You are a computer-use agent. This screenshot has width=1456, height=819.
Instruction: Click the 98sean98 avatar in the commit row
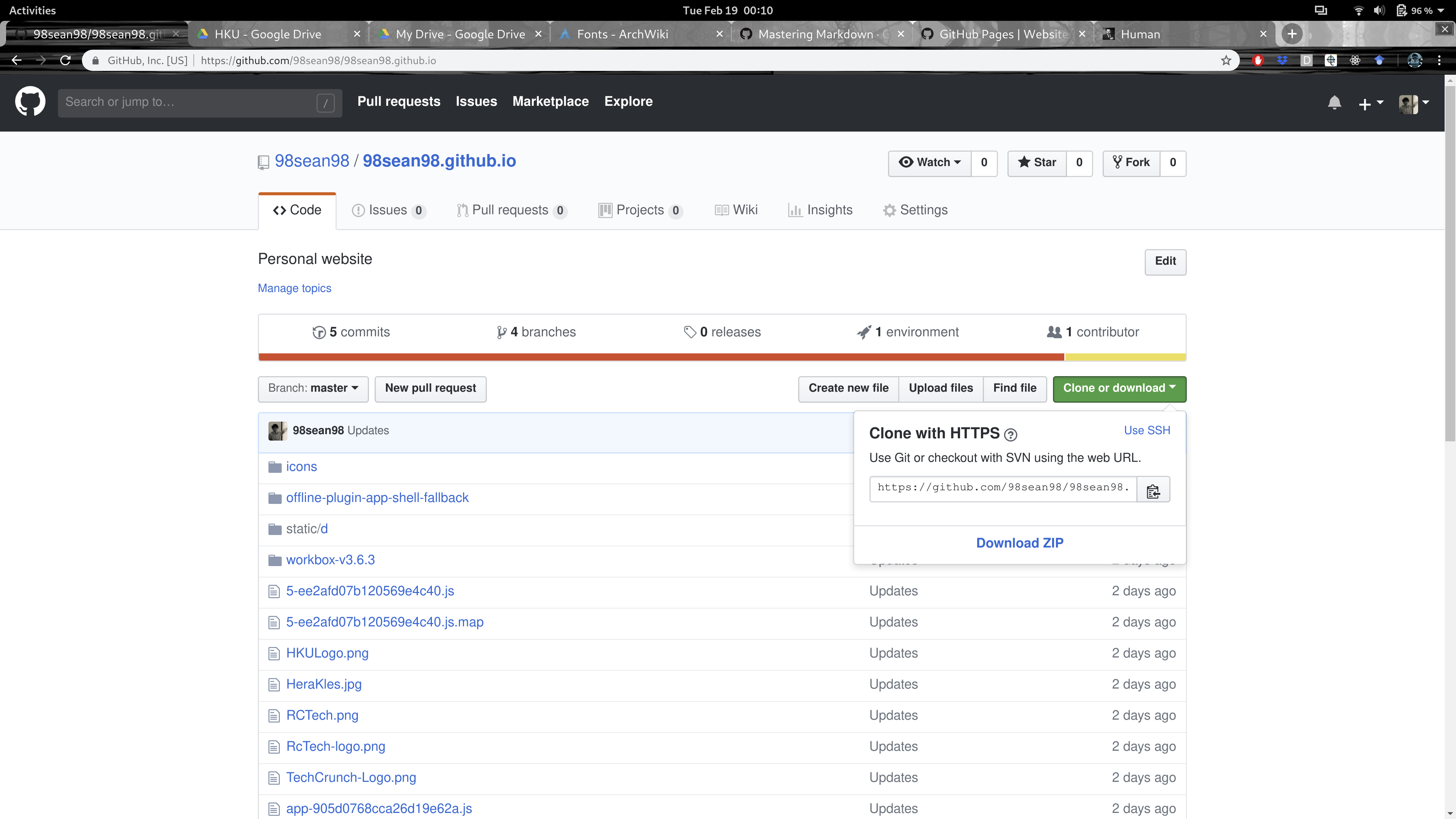coord(278,431)
